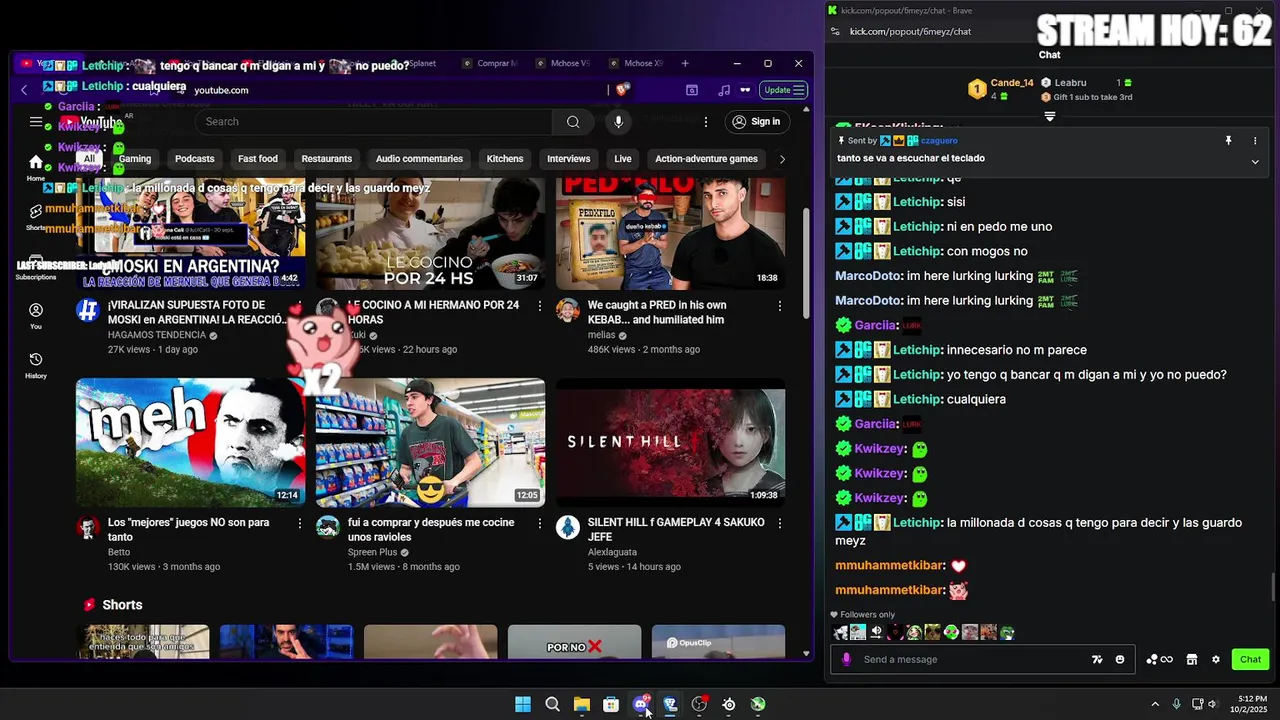
Task: Open SILENT HILL video thumbnail
Action: pos(671,443)
